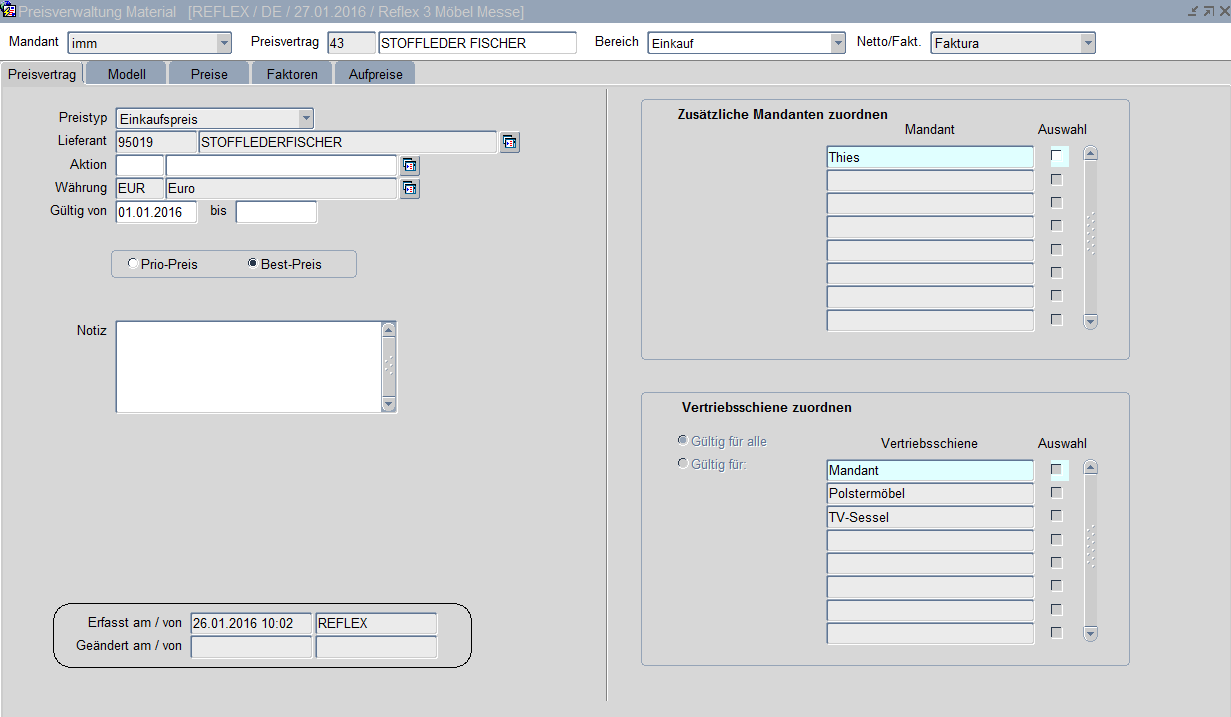Image resolution: width=1231 pixels, height=717 pixels.
Task: Click into the Gültig bis date field
Action: click(x=276, y=212)
